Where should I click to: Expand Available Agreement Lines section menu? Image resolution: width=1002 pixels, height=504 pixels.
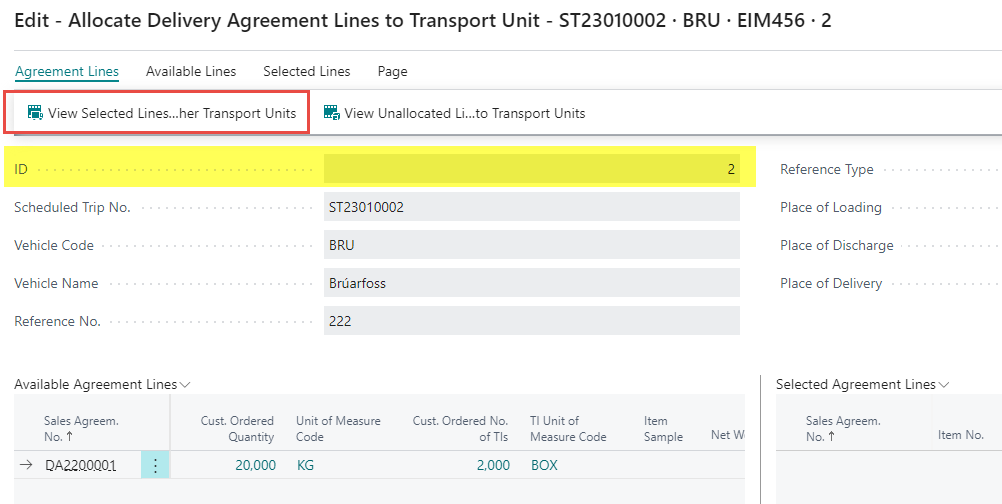(186, 384)
